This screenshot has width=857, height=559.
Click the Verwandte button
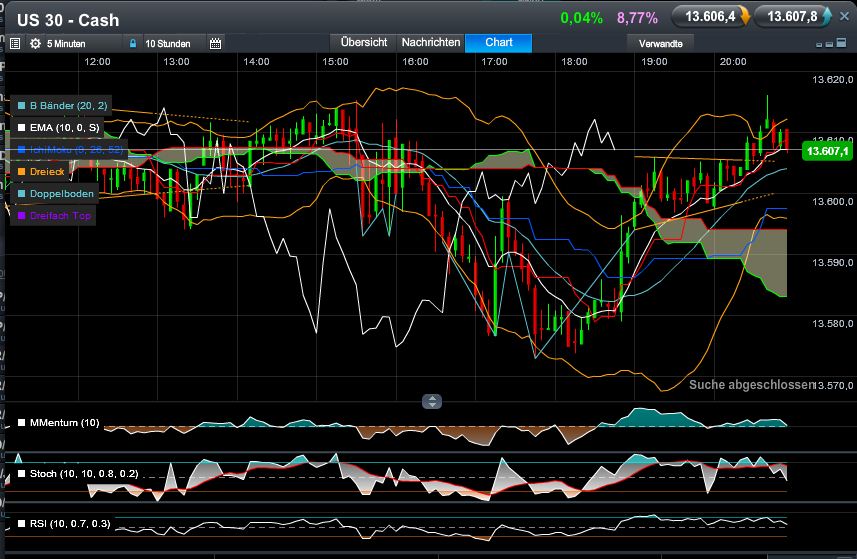660,43
